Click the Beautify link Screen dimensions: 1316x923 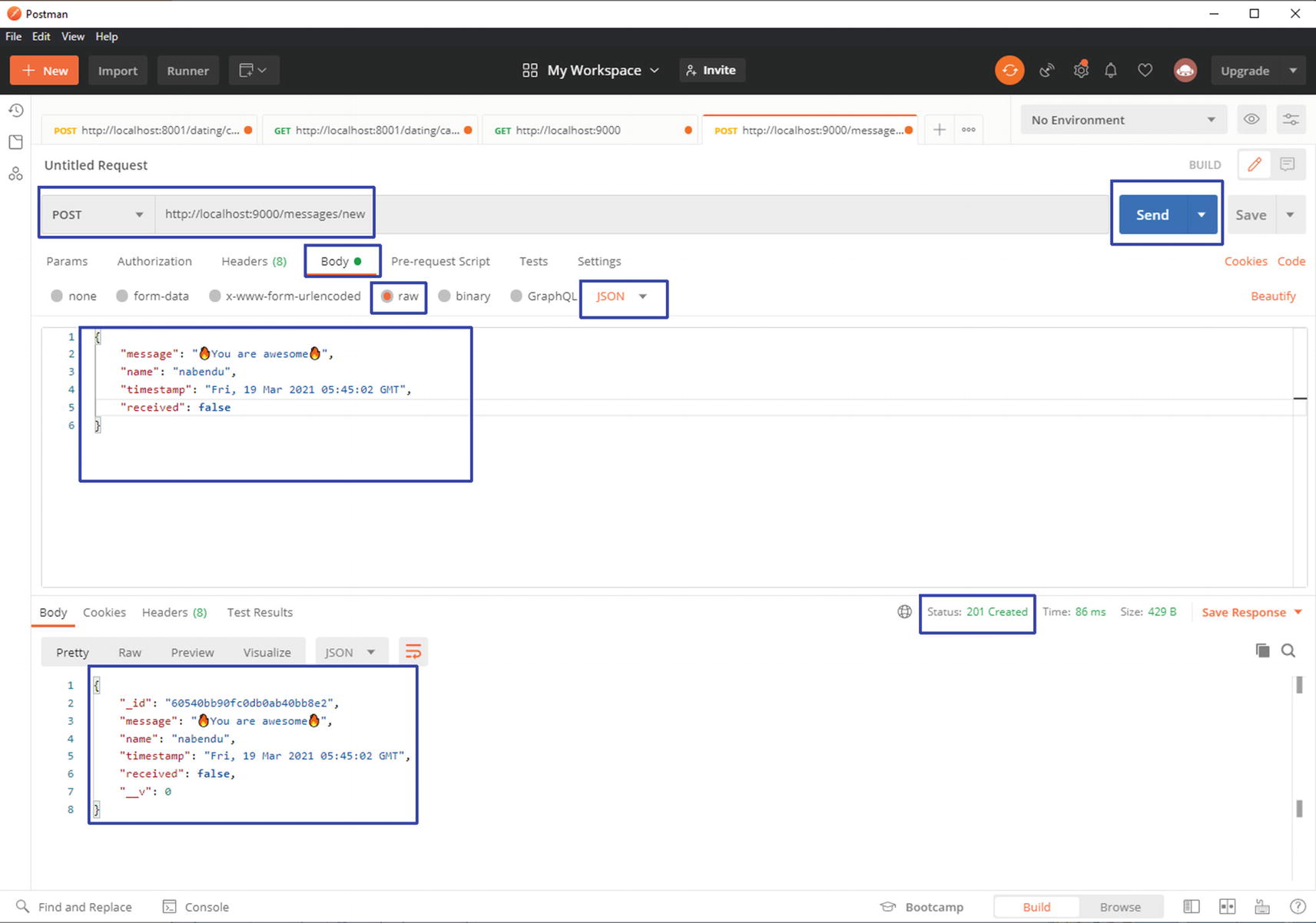tap(1272, 296)
